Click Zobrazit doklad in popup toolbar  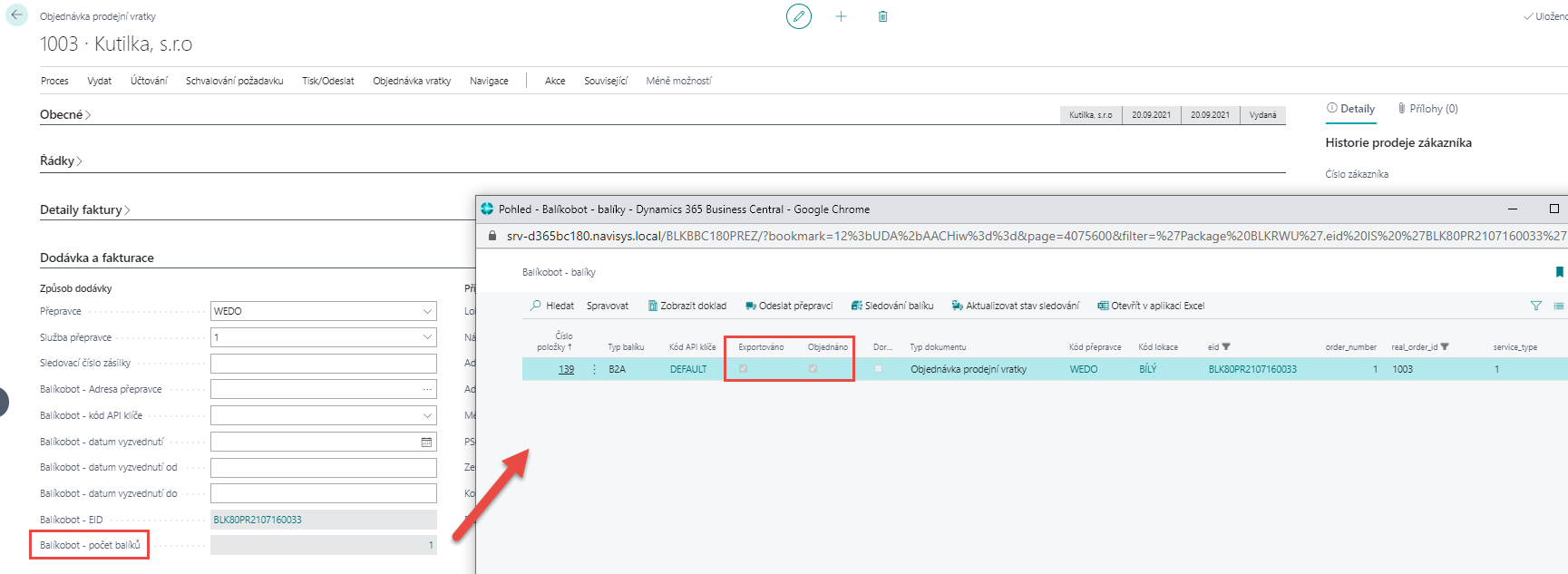coord(687,306)
